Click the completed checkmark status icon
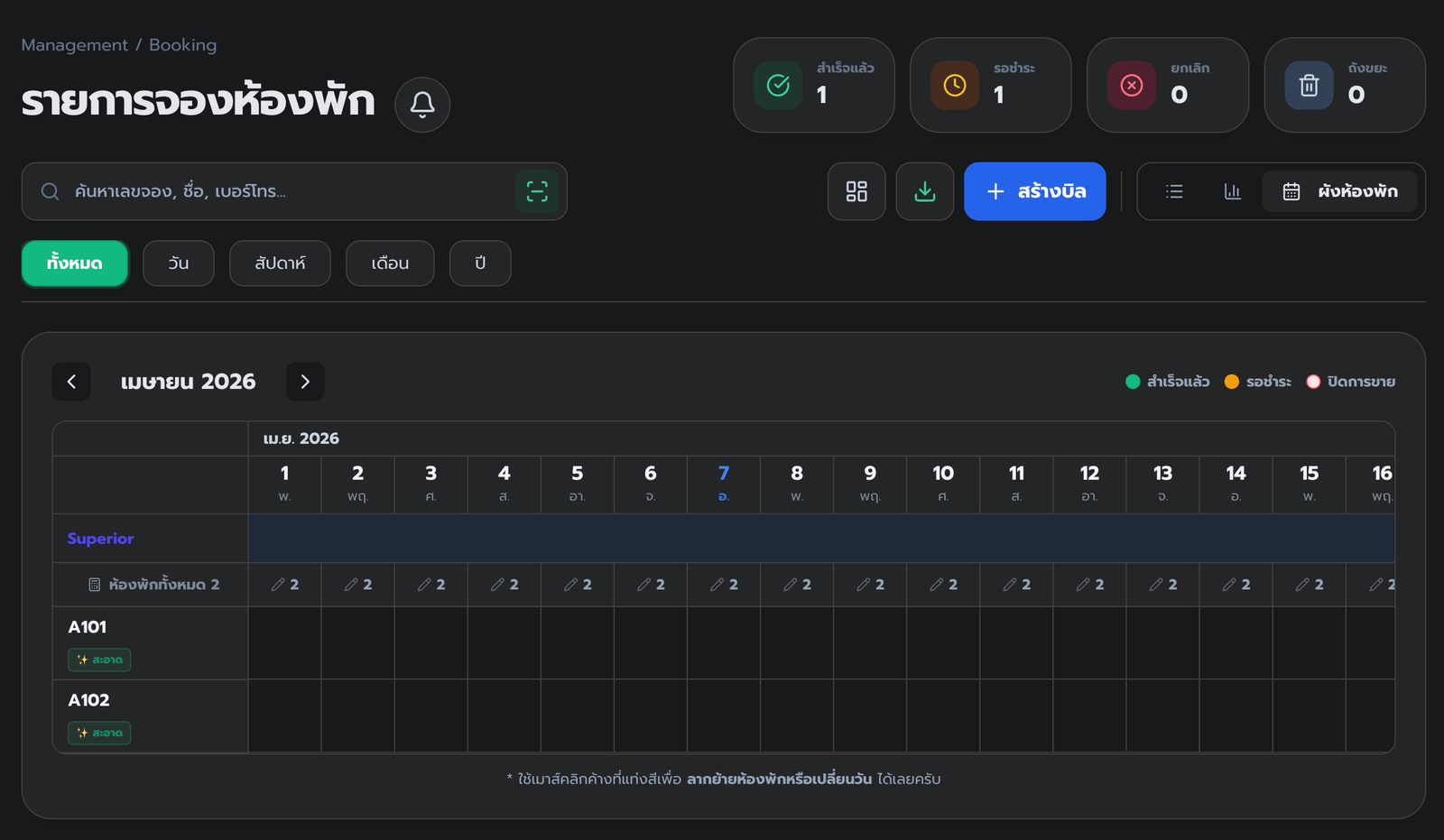1444x840 pixels. [x=778, y=85]
